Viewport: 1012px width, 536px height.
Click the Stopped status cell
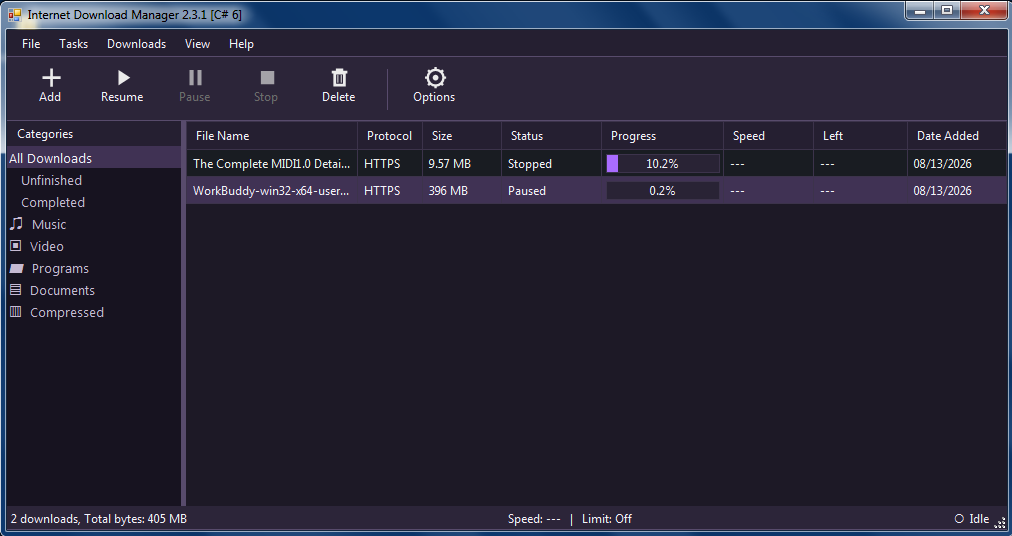pyautogui.click(x=530, y=163)
